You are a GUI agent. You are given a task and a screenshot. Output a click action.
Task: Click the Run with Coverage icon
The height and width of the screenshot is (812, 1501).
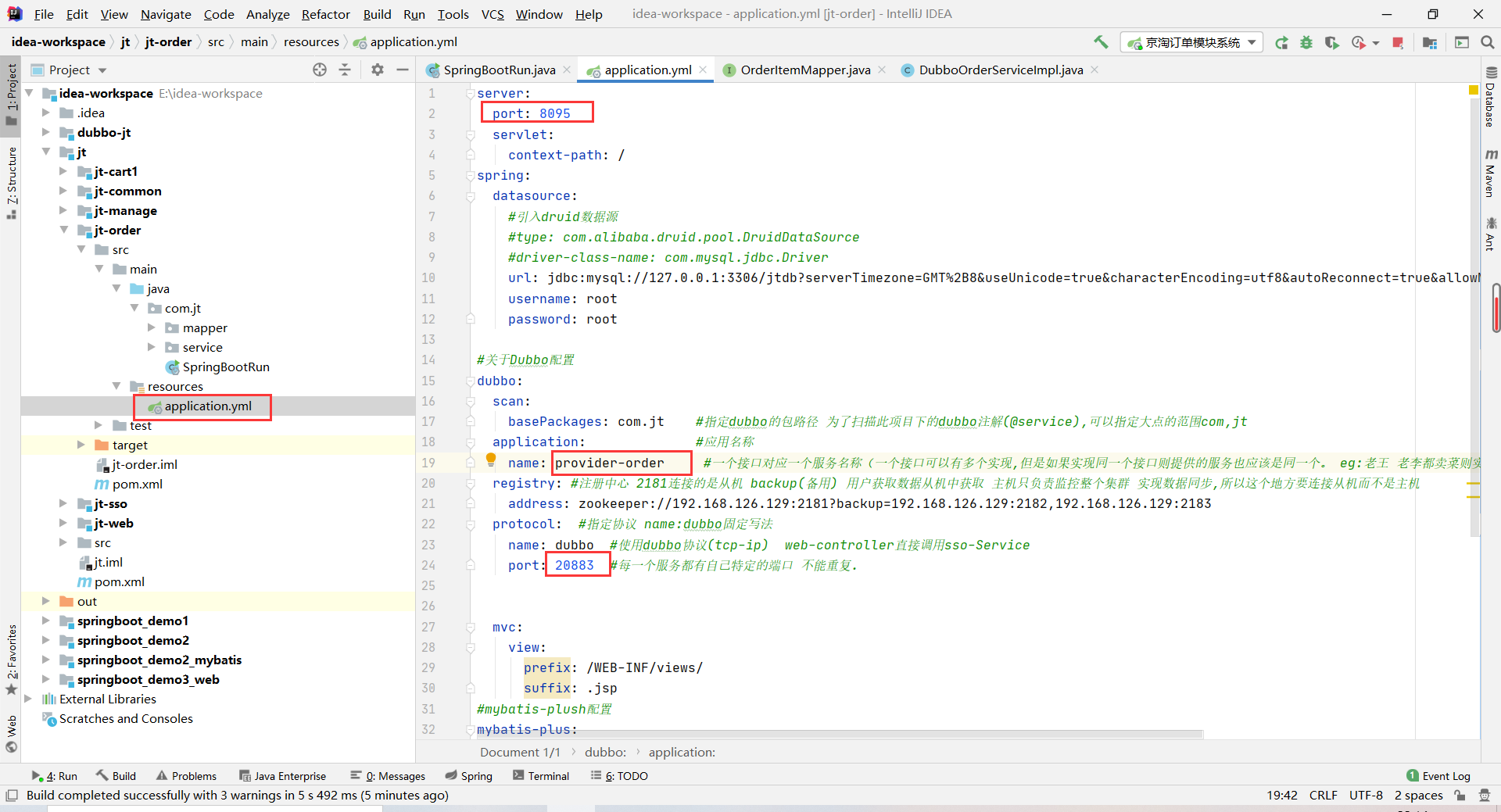[x=1332, y=43]
